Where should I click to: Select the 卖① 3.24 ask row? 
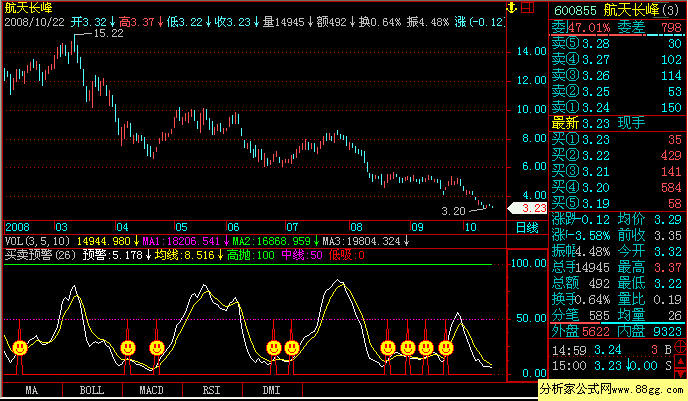[x=616, y=107]
